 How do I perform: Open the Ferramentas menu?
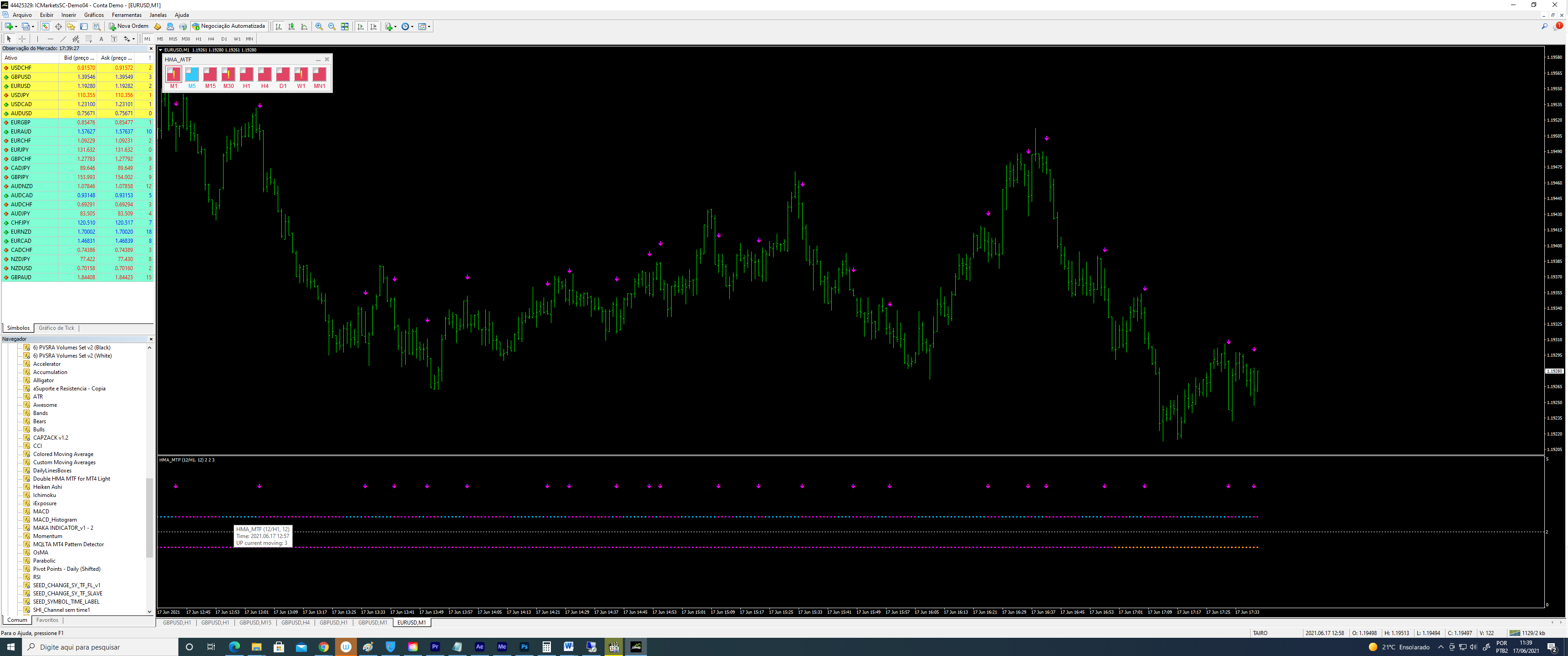click(127, 15)
